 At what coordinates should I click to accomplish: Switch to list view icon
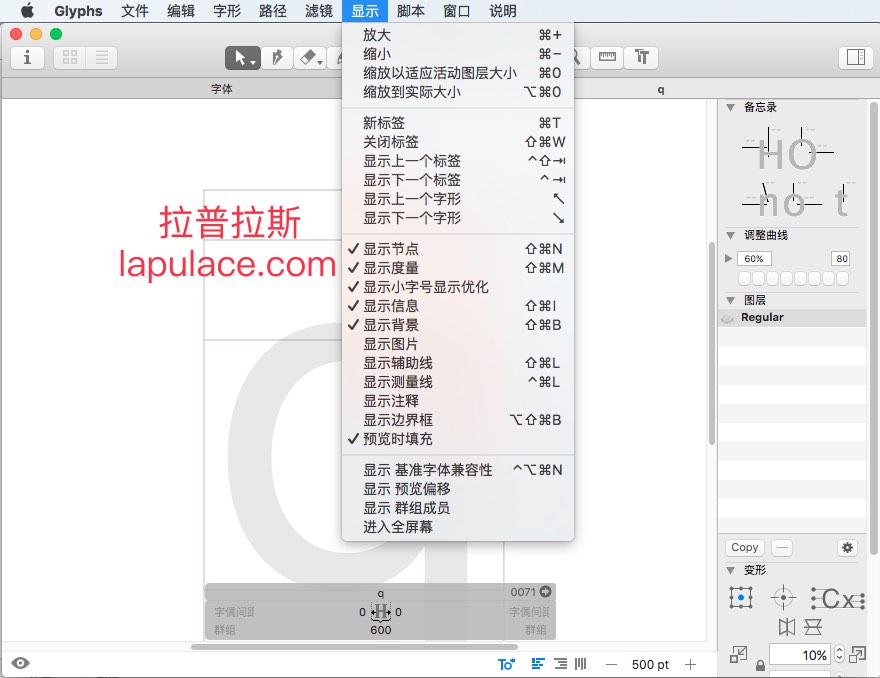[102, 58]
